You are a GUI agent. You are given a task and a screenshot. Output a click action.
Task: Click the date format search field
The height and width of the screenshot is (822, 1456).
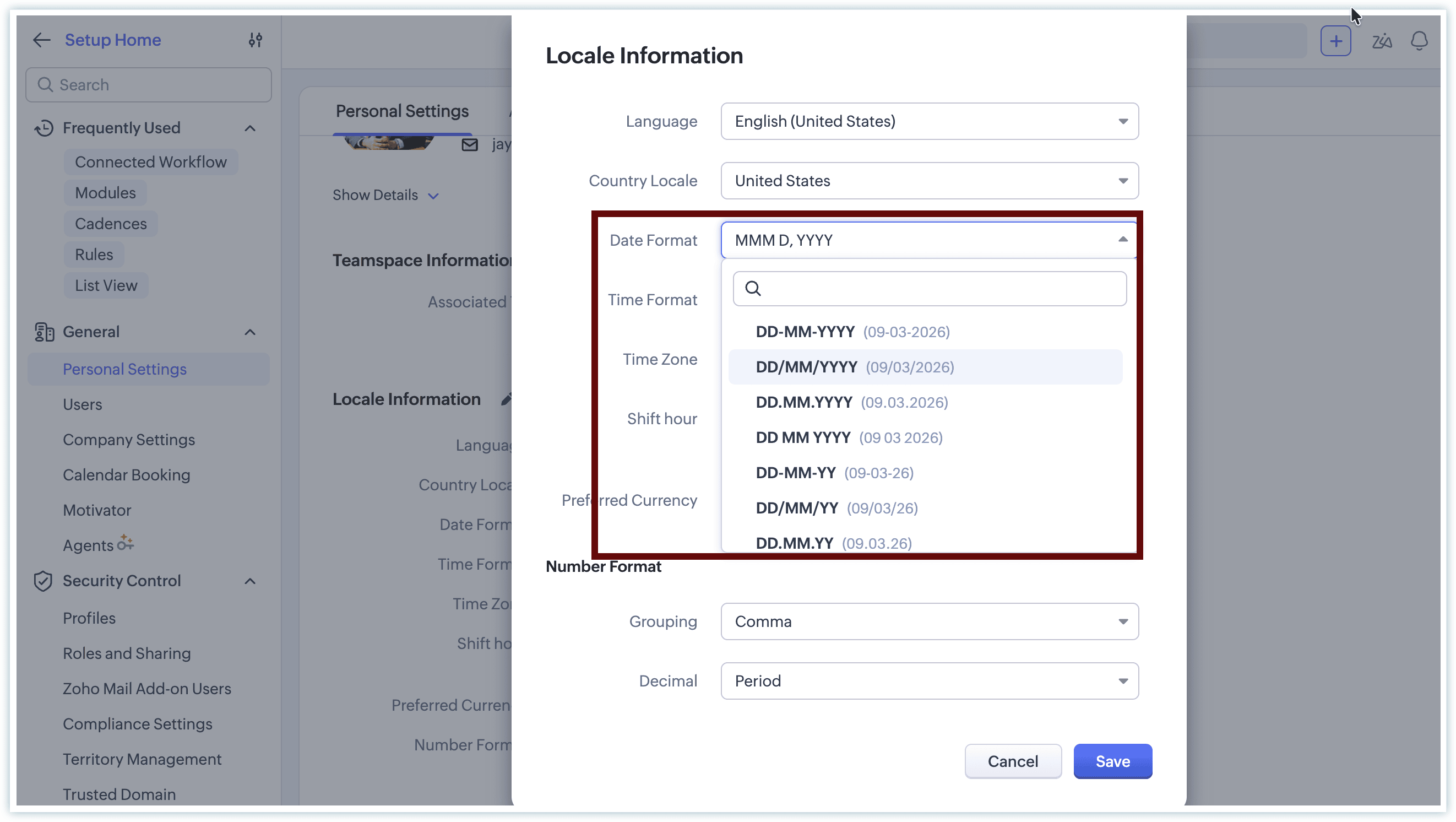click(x=938, y=289)
